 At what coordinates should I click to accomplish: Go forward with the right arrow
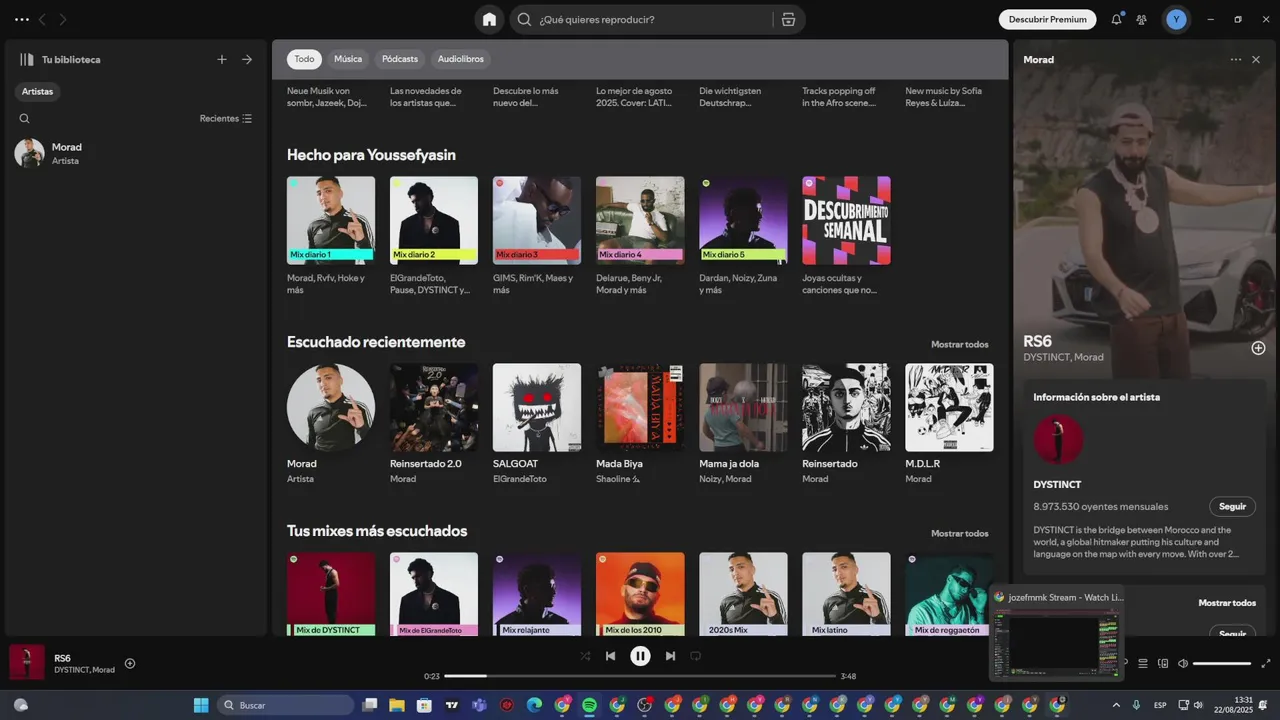62,19
